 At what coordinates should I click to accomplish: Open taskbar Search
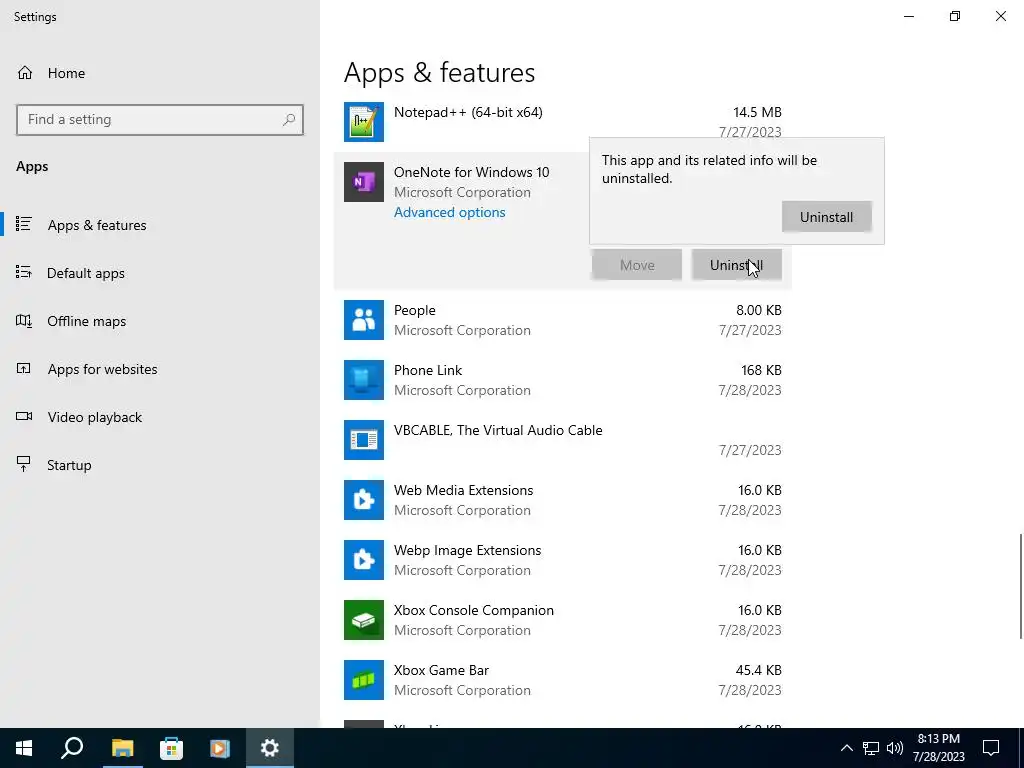(x=72, y=748)
